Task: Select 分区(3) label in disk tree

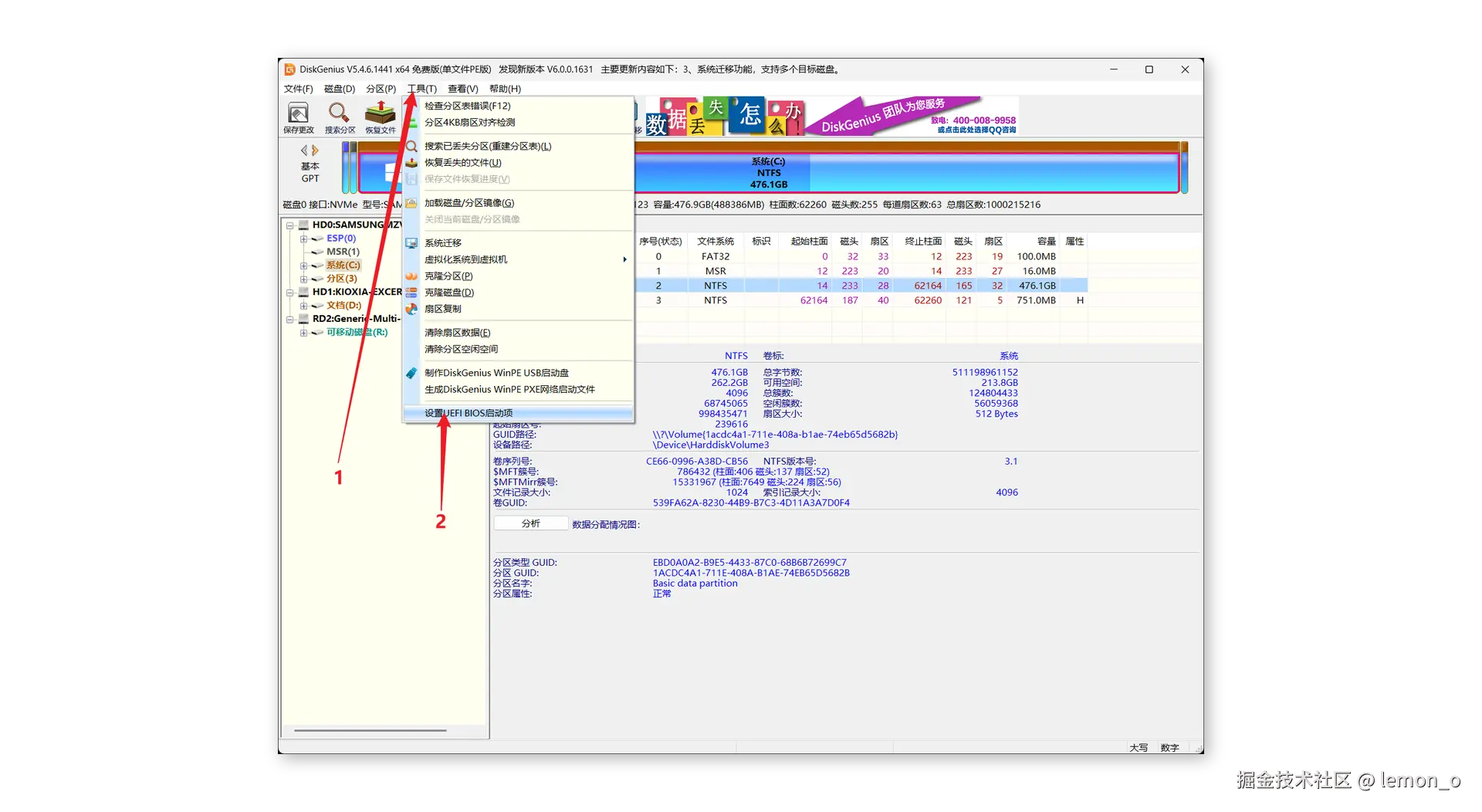Action: click(342, 279)
